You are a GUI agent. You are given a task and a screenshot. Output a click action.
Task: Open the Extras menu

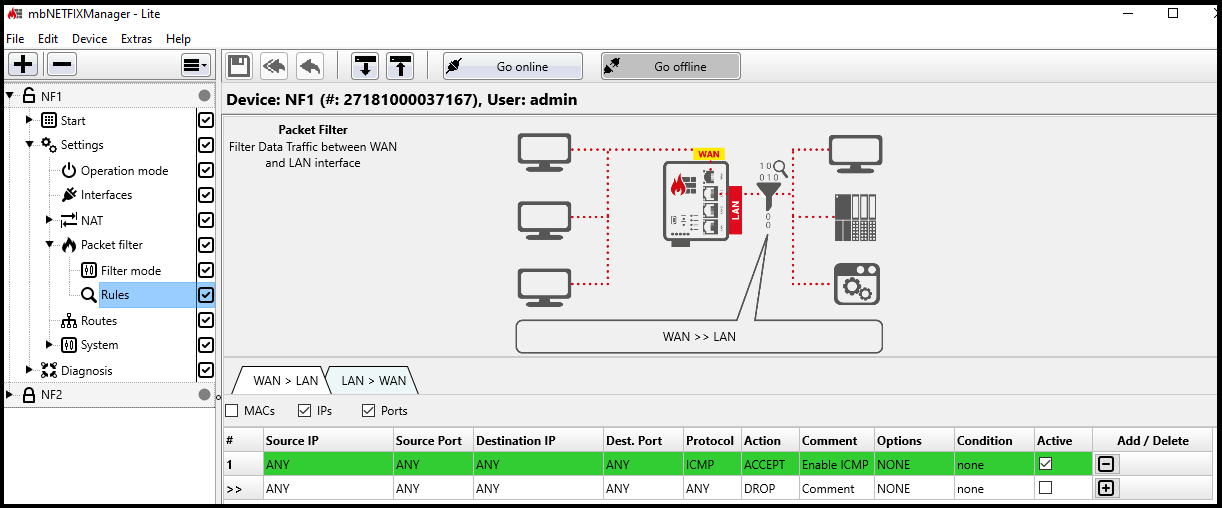[137, 39]
